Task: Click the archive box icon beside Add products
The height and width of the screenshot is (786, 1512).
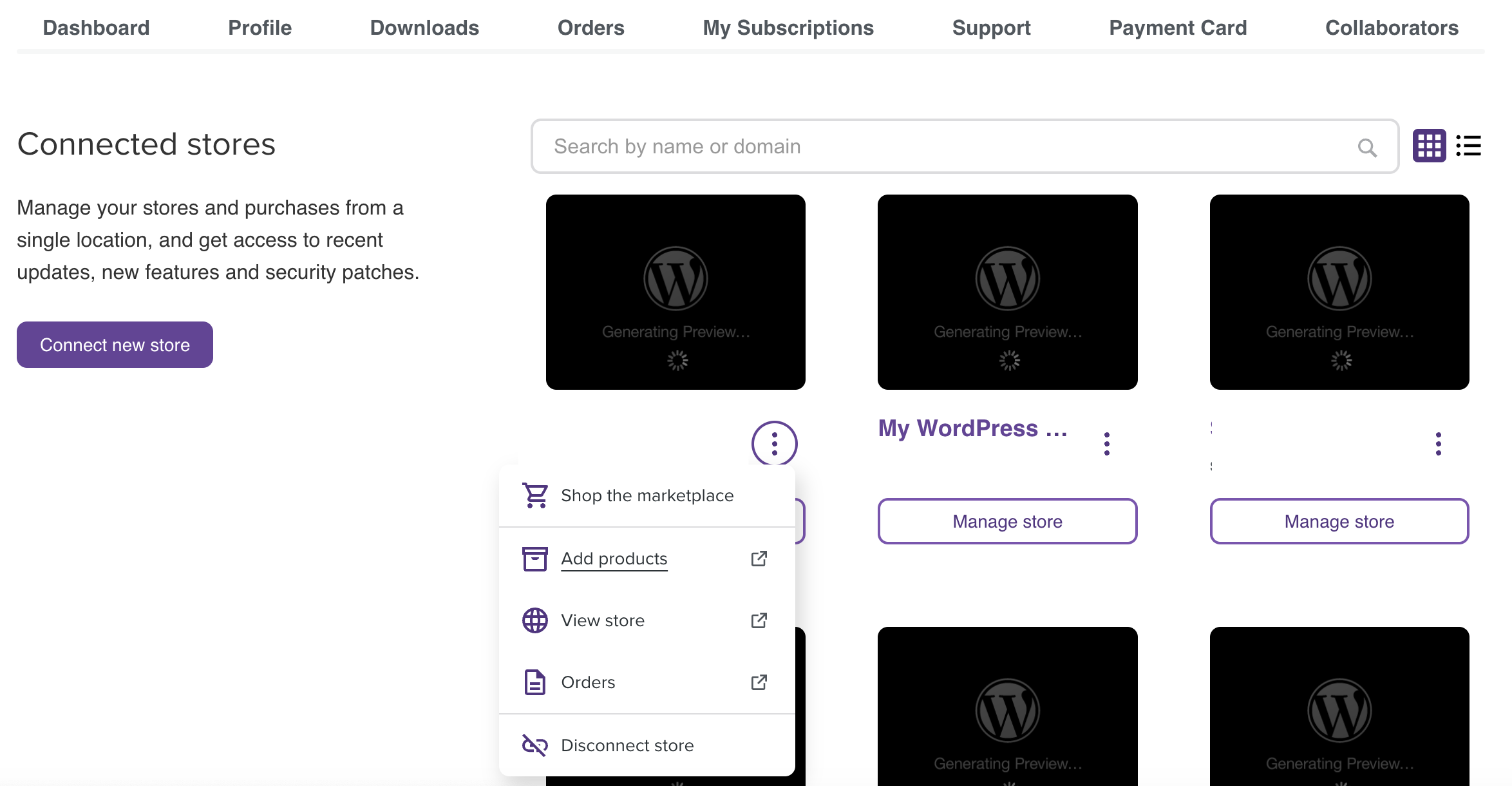Action: (x=534, y=558)
